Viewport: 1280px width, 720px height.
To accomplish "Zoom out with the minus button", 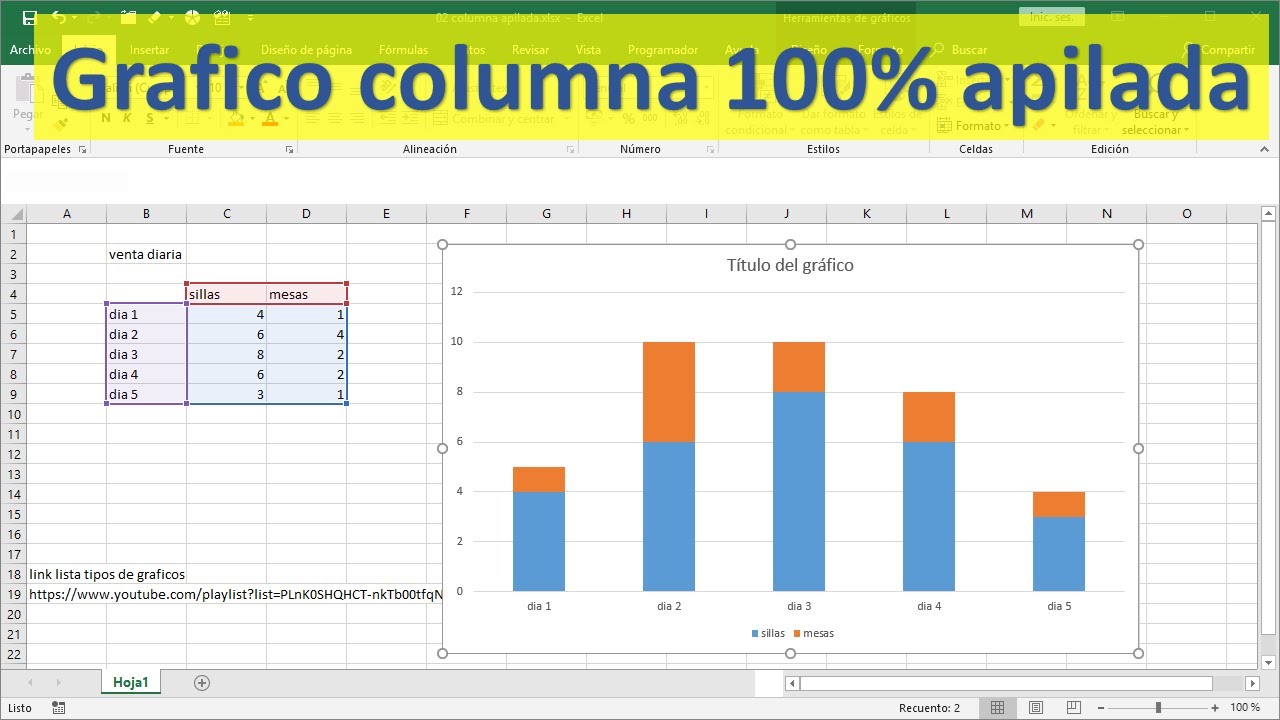I will (1103, 708).
